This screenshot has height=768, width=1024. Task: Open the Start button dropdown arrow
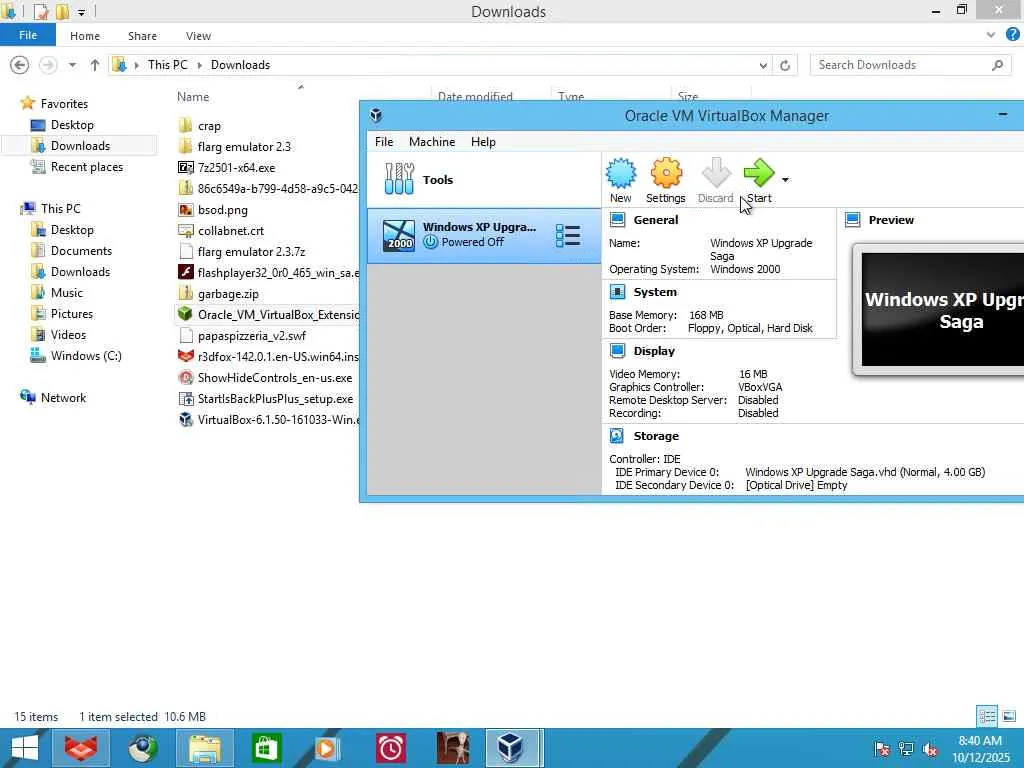[785, 180]
